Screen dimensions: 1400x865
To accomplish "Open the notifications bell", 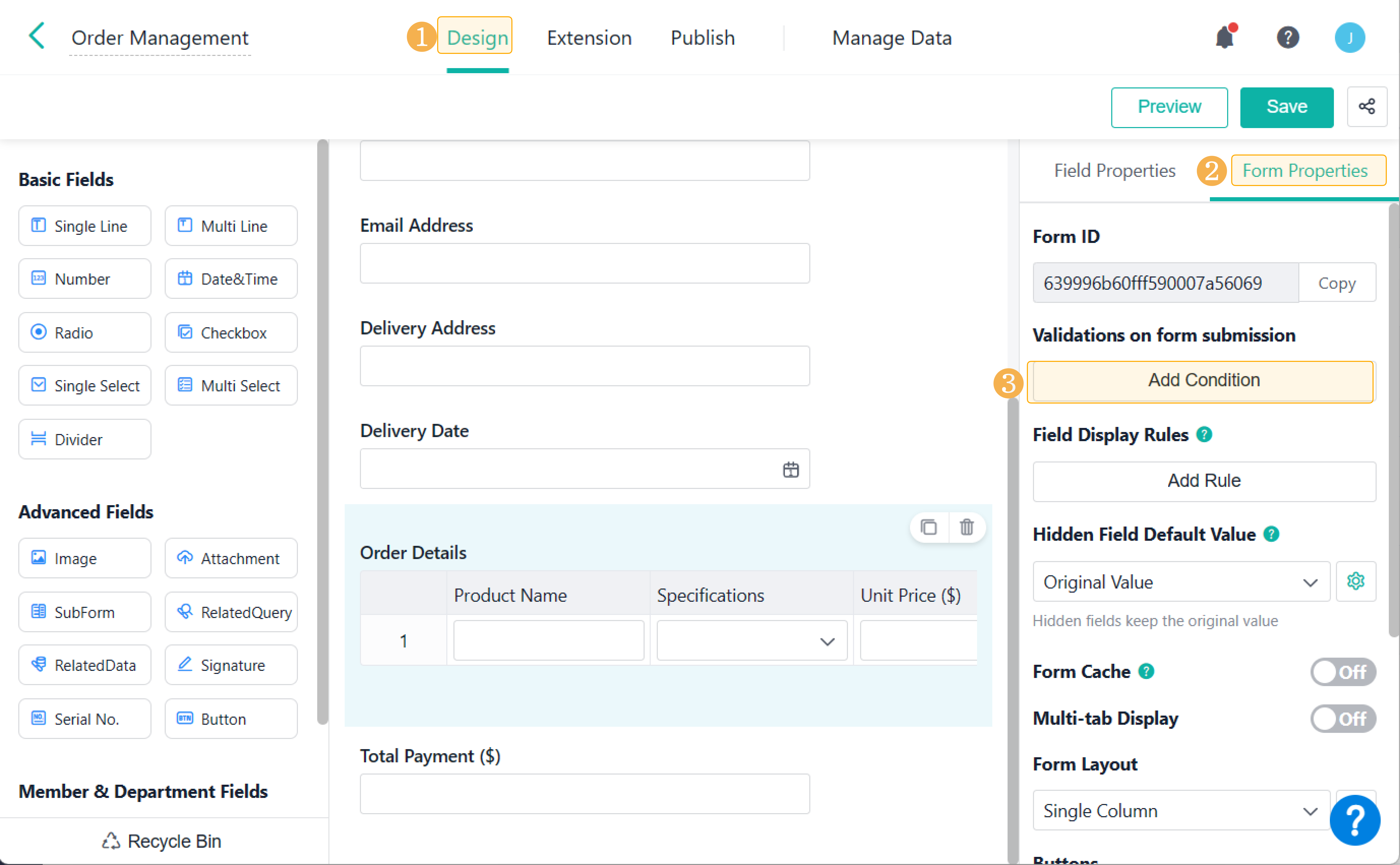I will tap(1224, 38).
